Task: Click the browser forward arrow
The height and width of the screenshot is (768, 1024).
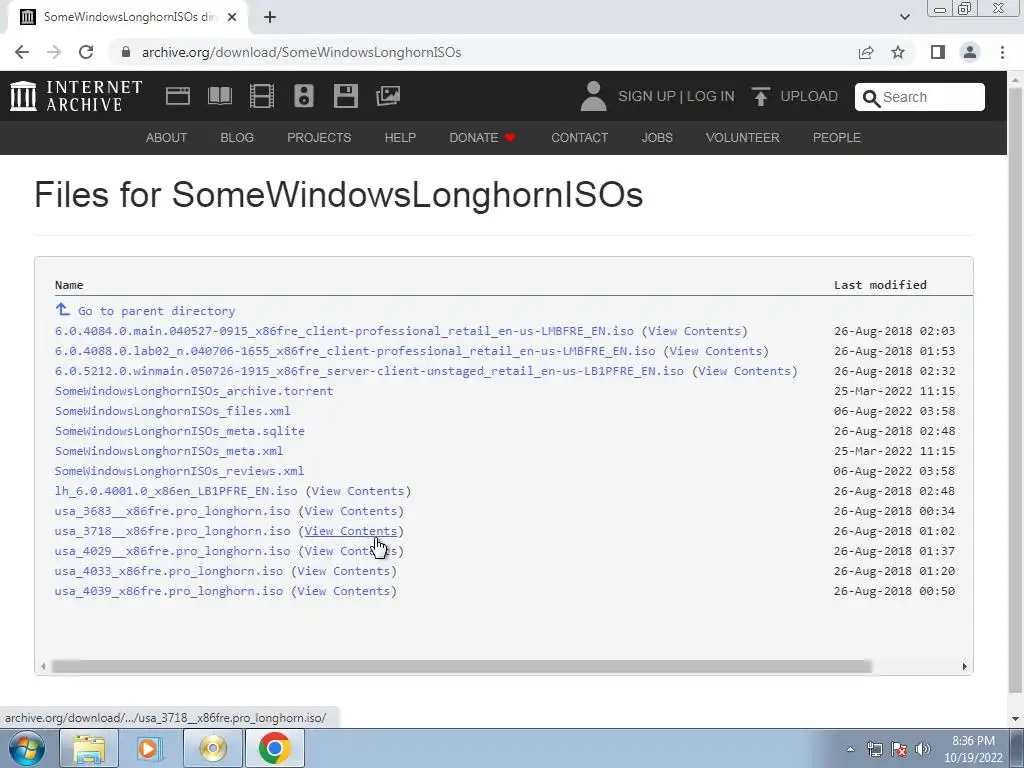Action: (54, 52)
